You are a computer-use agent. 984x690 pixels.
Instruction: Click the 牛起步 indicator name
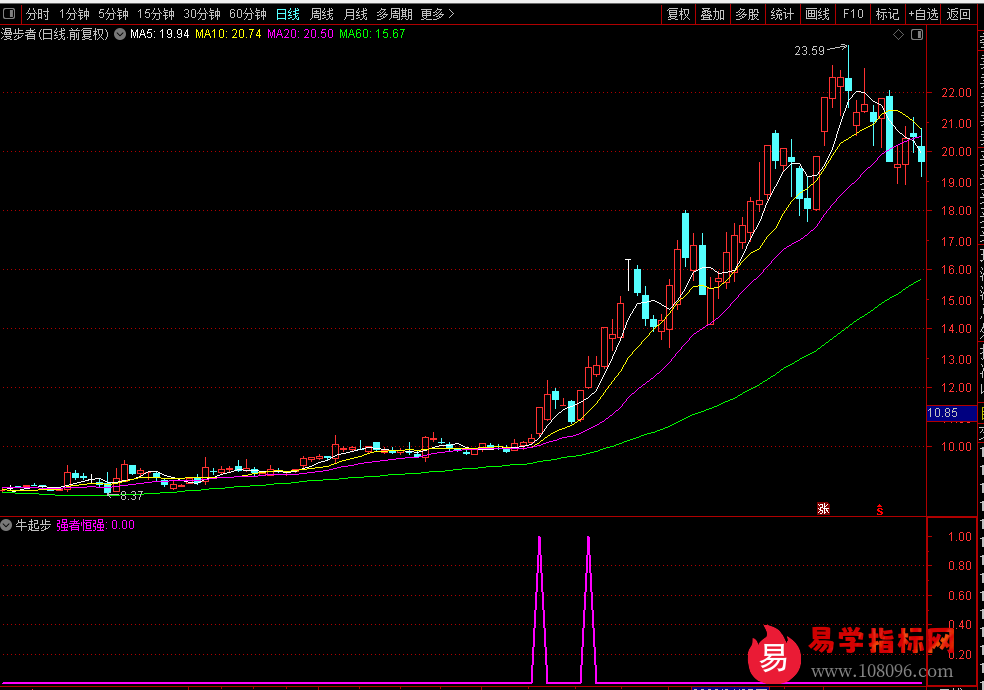click(33, 525)
